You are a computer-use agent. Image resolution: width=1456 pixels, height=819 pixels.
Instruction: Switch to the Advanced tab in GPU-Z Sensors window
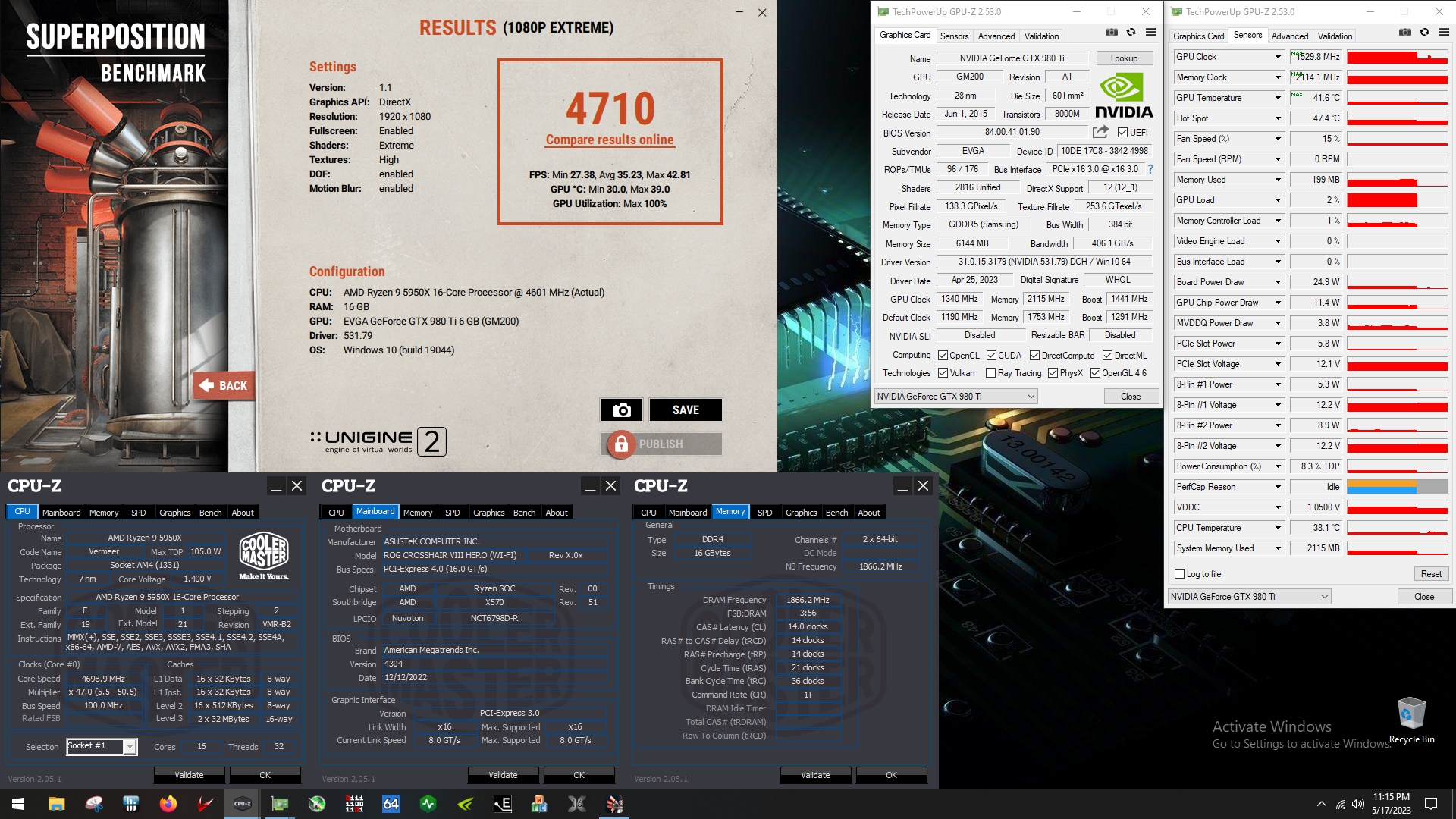pos(1290,36)
